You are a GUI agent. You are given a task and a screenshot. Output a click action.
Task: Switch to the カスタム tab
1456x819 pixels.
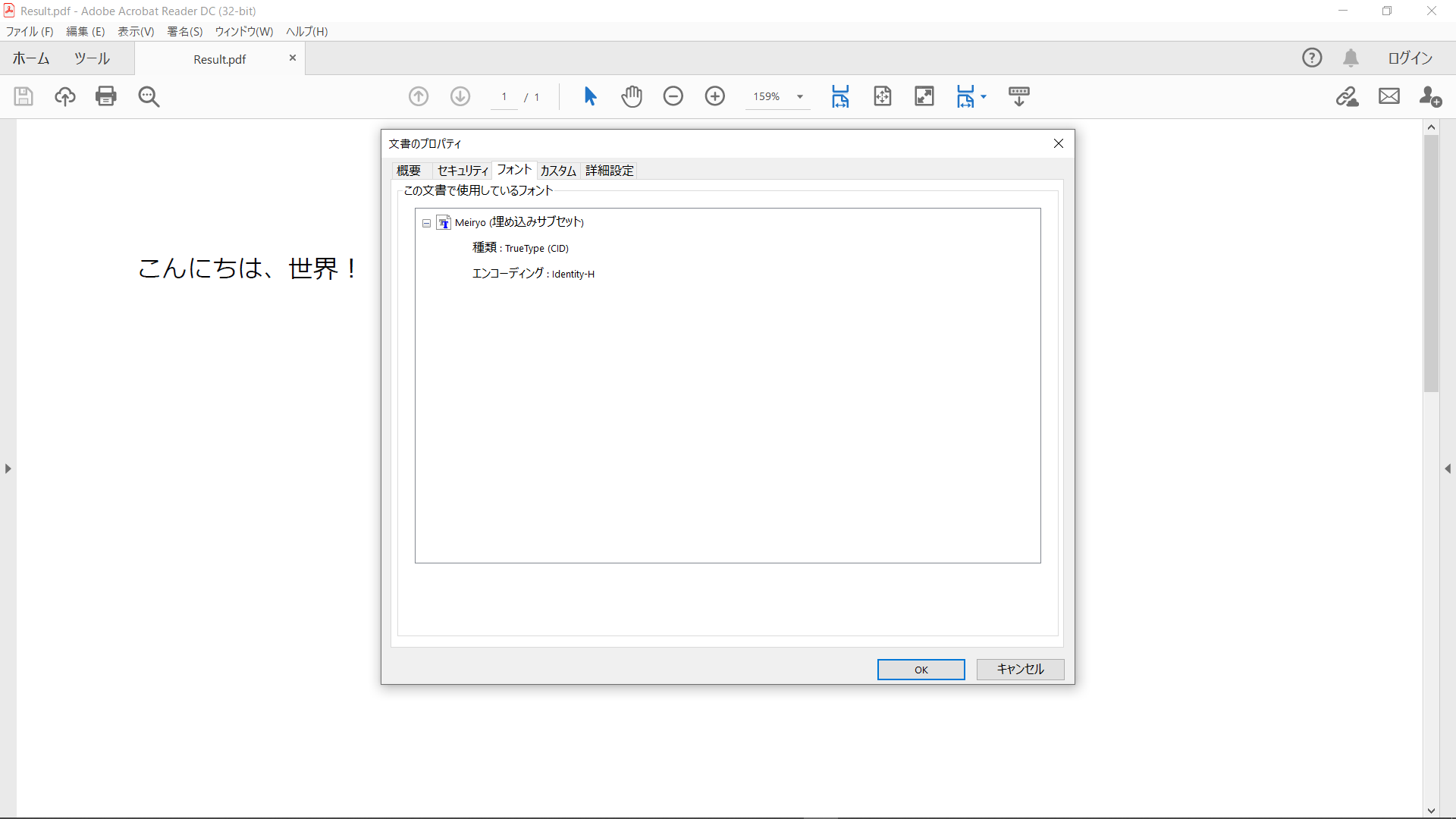coord(558,171)
